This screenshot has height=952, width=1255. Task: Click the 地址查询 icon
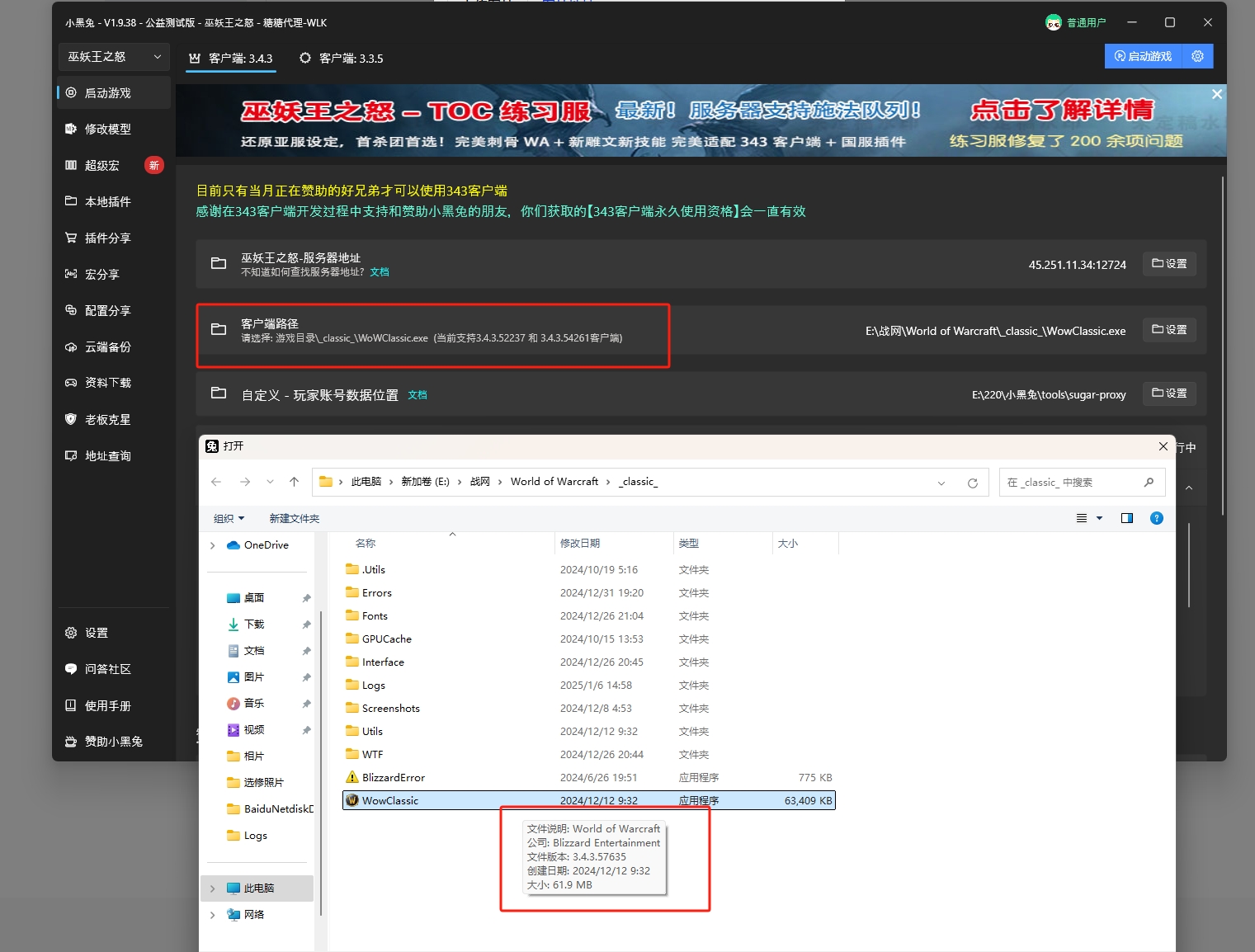coord(71,455)
